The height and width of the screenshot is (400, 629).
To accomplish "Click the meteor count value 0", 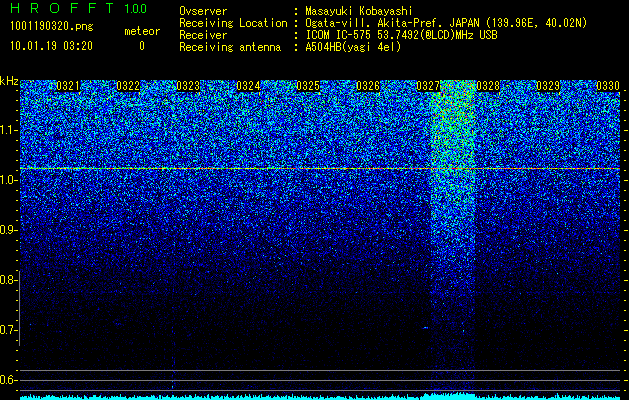I will pyautogui.click(x=142, y=46).
